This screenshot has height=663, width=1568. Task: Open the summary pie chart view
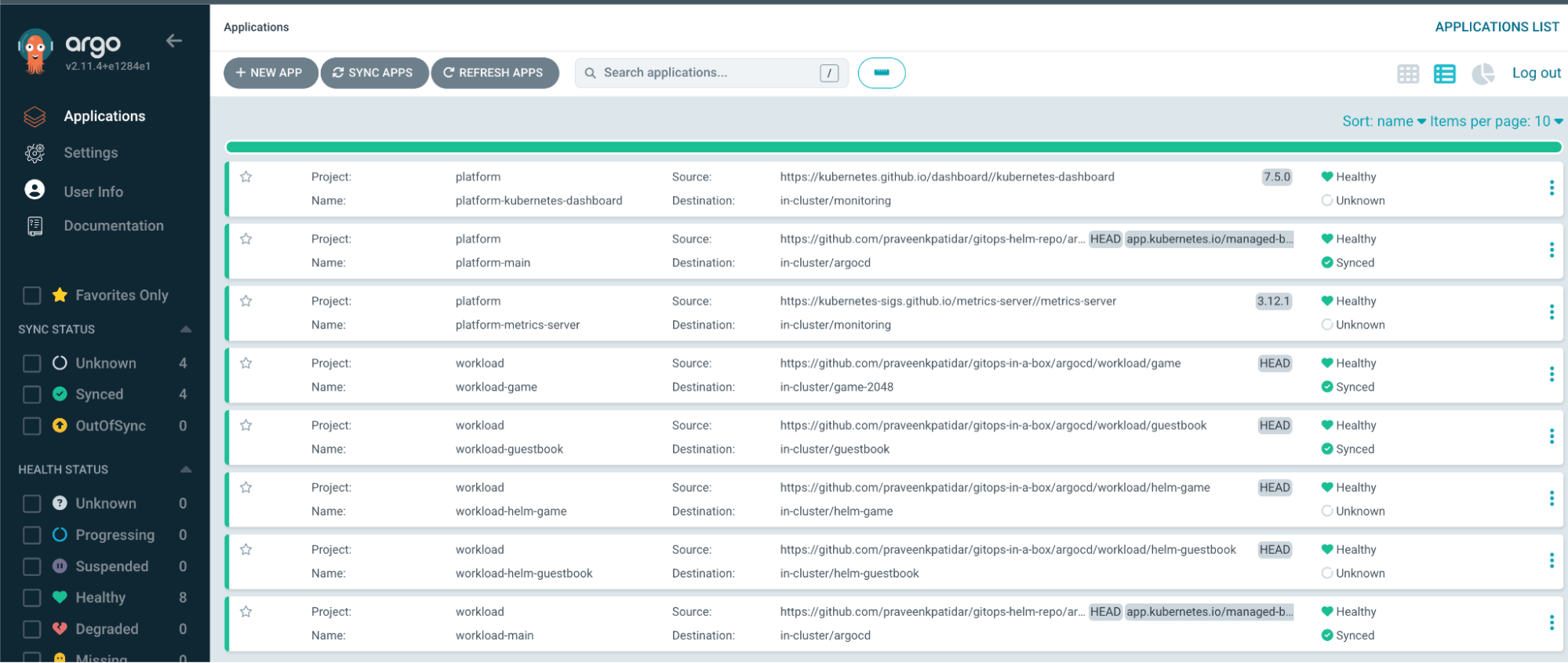[x=1483, y=74]
